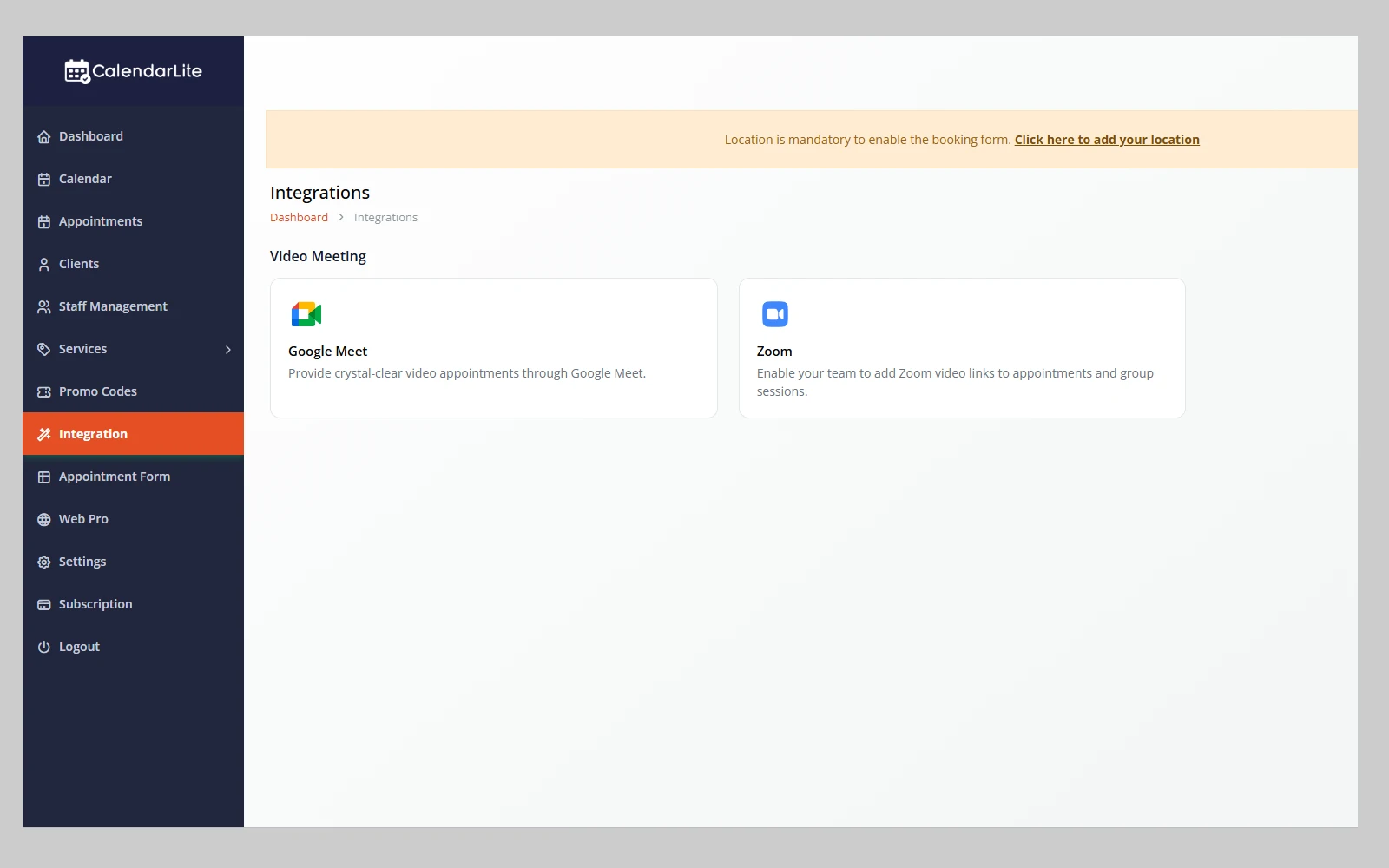
Task: Click the Promo Codes ticket icon
Action: coord(44,392)
